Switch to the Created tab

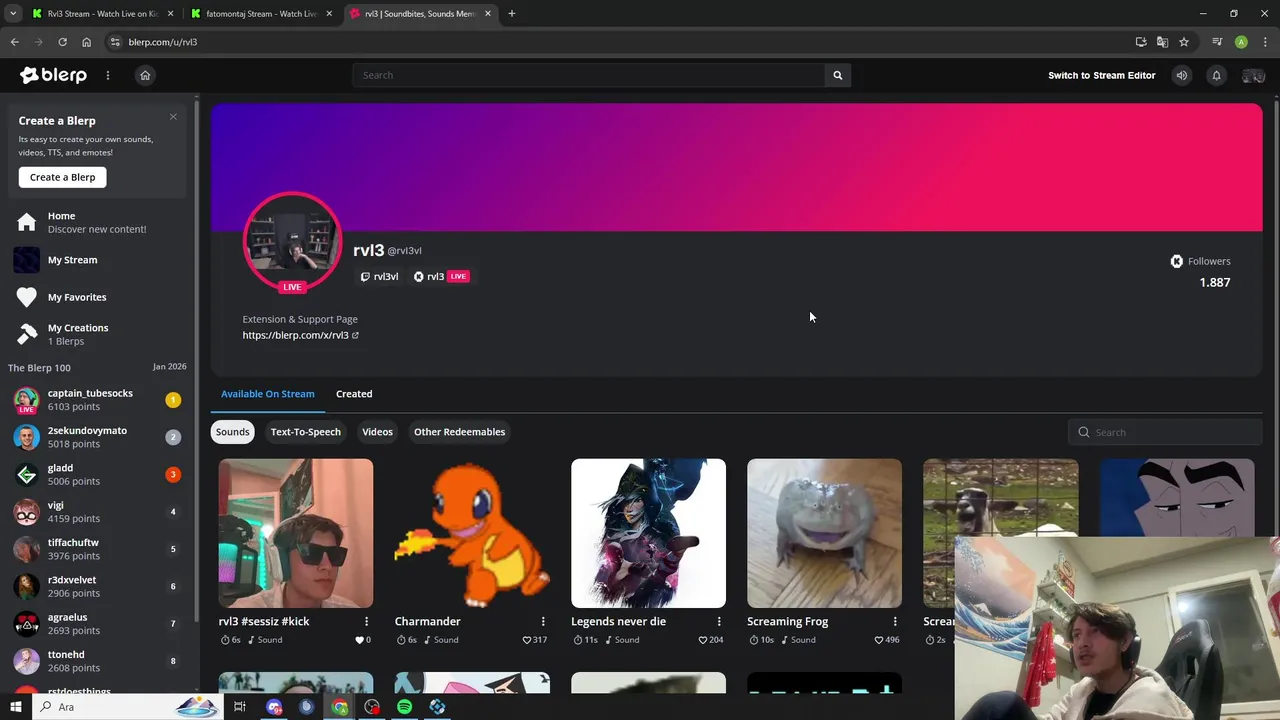tap(354, 394)
